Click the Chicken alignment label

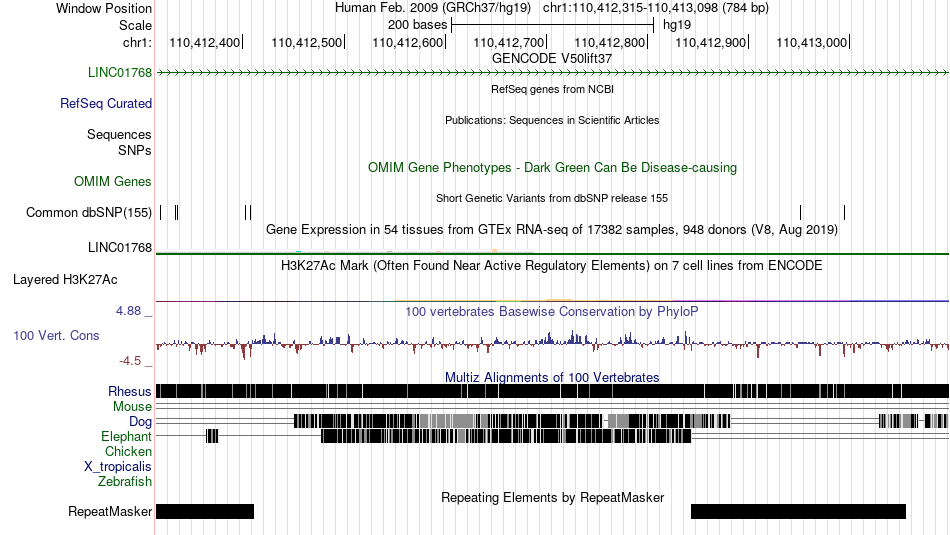[128, 451]
